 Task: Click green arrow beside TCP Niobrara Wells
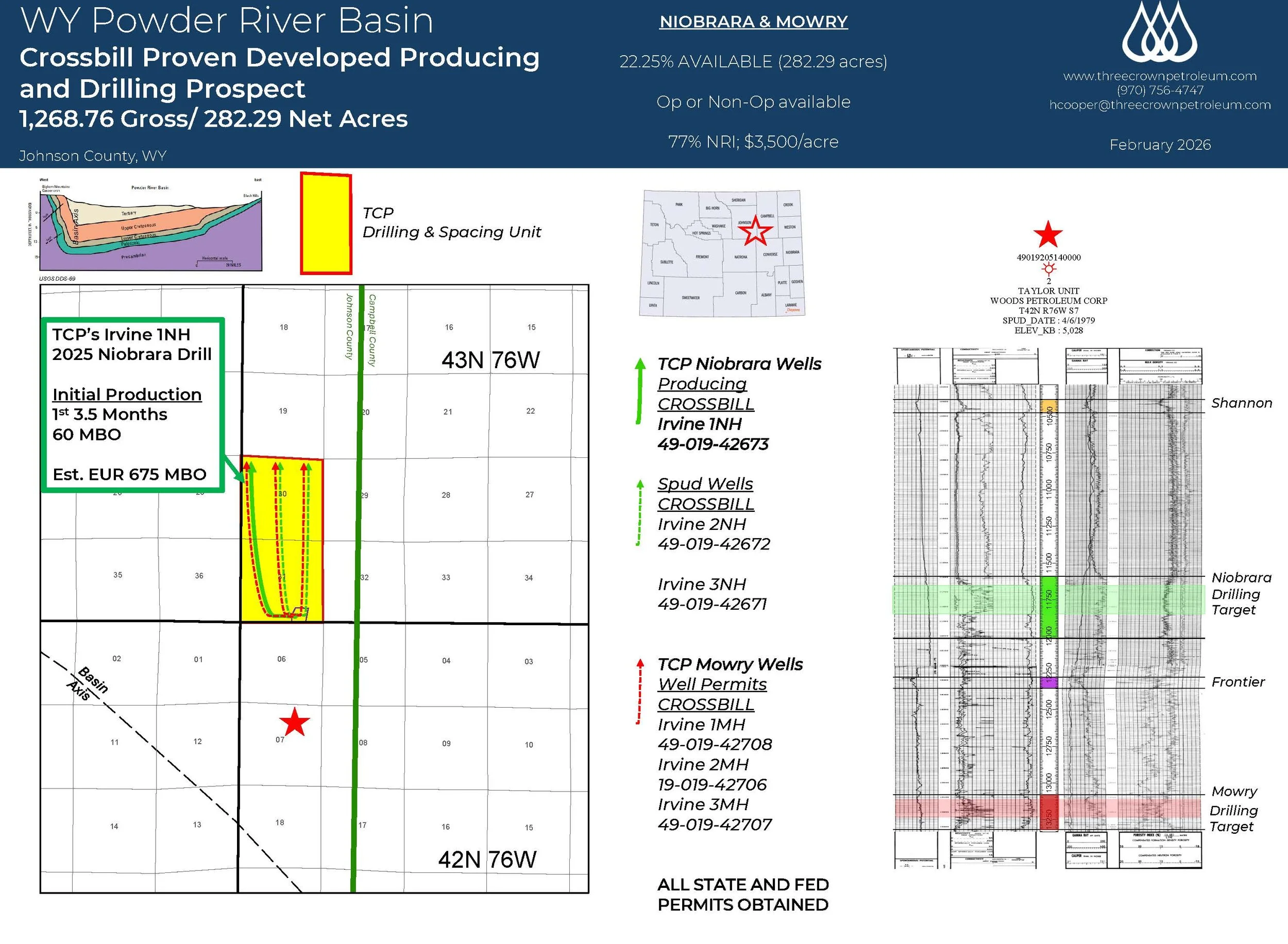(x=640, y=391)
